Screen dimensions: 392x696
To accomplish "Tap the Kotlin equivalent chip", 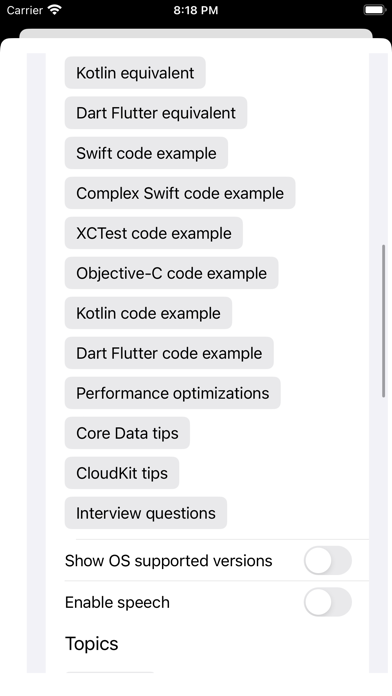I will point(135,73).
